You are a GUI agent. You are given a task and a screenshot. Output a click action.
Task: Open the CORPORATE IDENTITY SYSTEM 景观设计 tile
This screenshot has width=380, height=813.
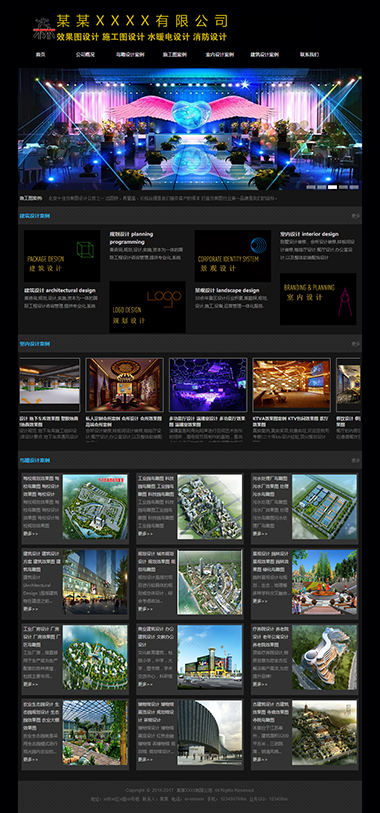[x=233, y=256]
